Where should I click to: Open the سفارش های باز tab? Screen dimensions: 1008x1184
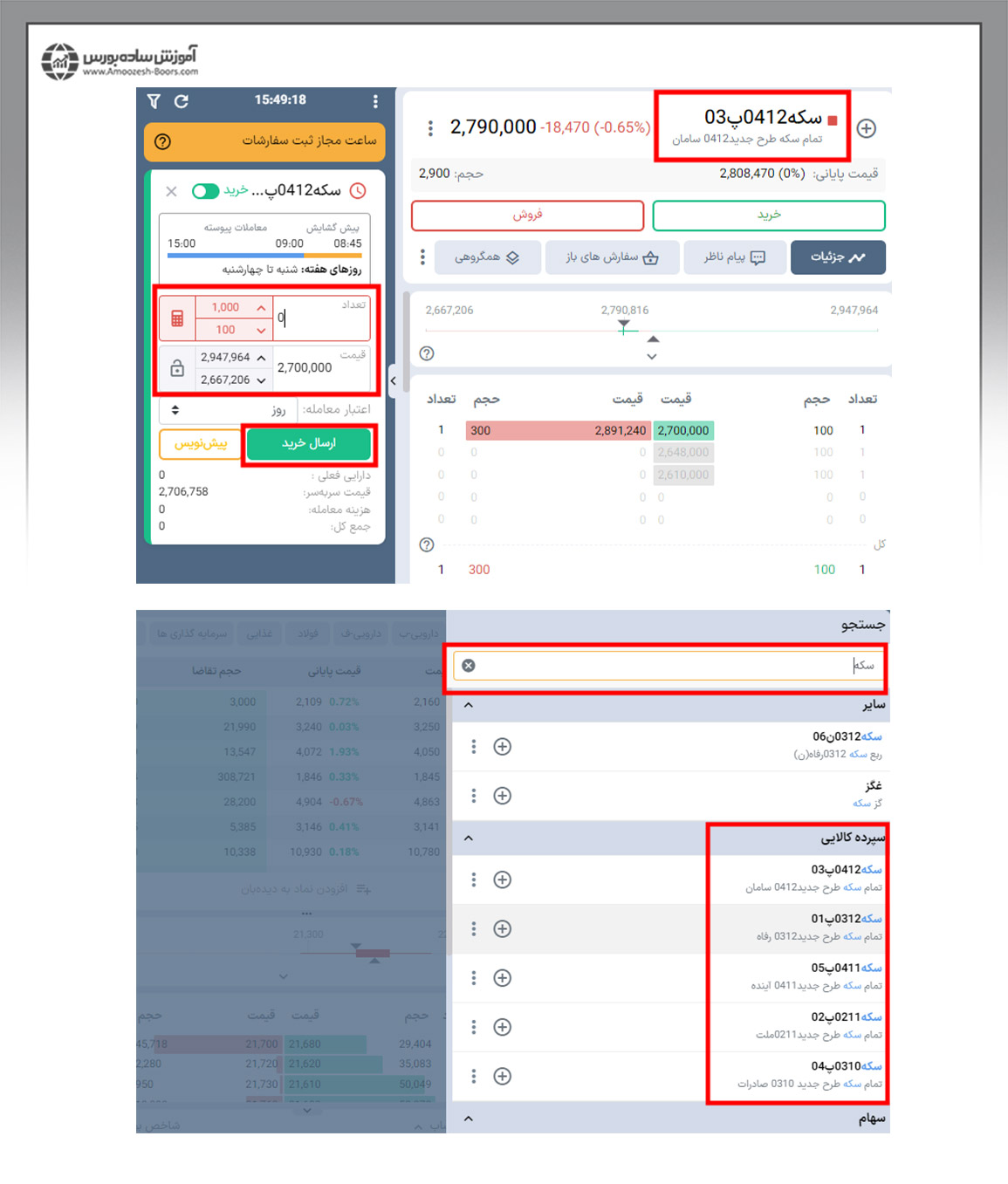pyautogui.click(x=611, y=257)
